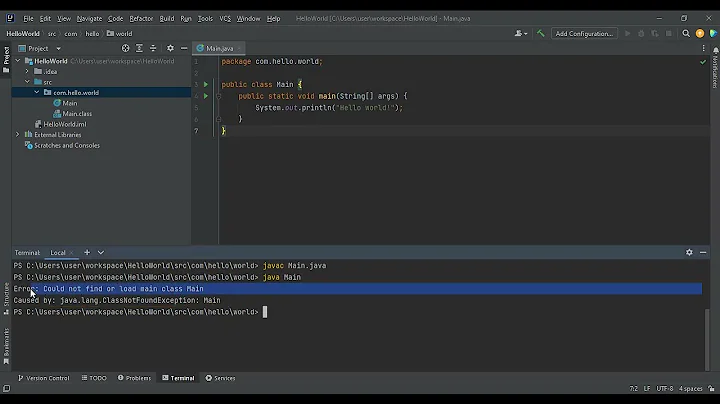This screenshot has height=404, width=720.
Task: Expand External Libraries node
Action: coord(18,135)
